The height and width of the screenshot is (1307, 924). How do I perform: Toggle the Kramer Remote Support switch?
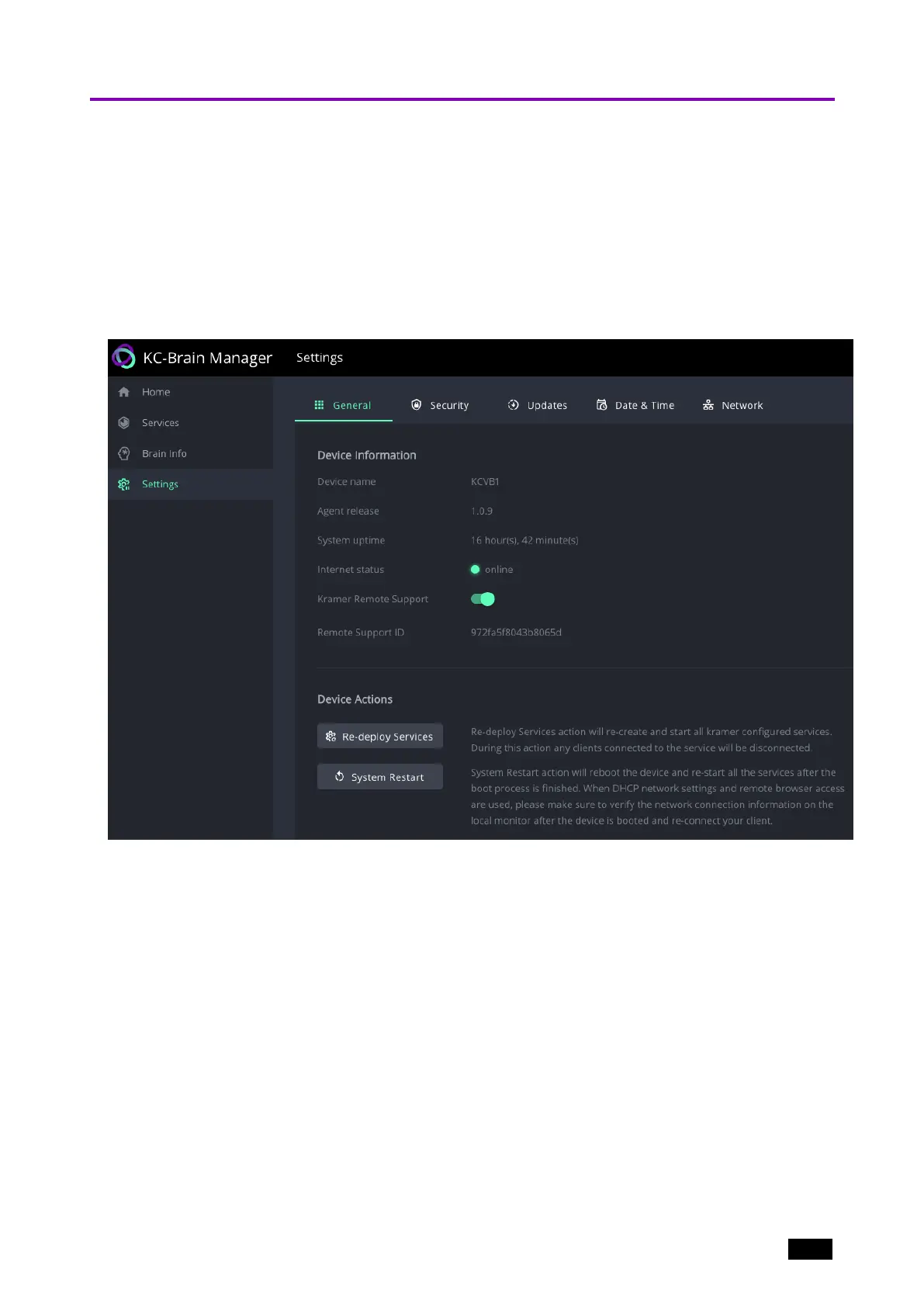pyautogui.click(x=483, y=599)
